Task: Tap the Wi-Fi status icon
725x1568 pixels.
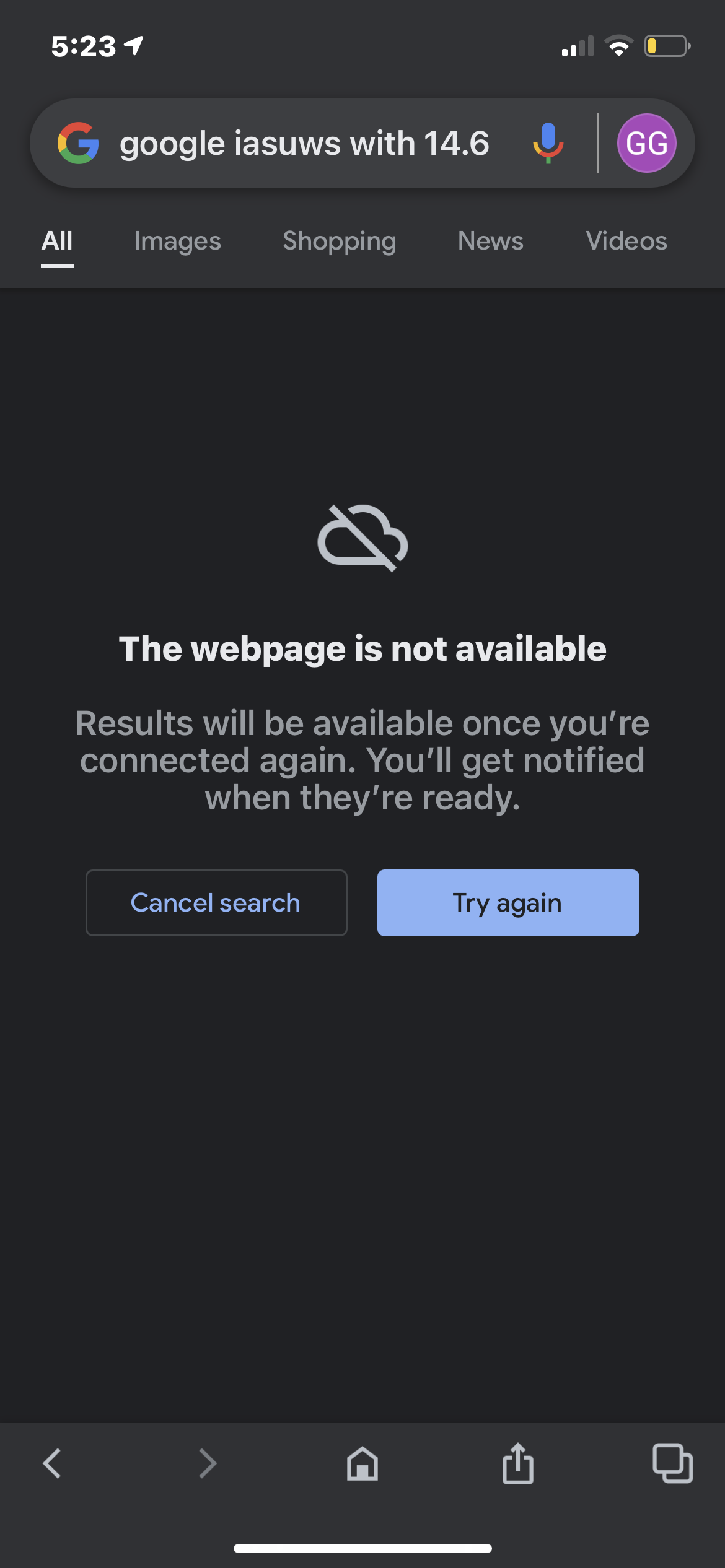Action: tap(618, 46)
